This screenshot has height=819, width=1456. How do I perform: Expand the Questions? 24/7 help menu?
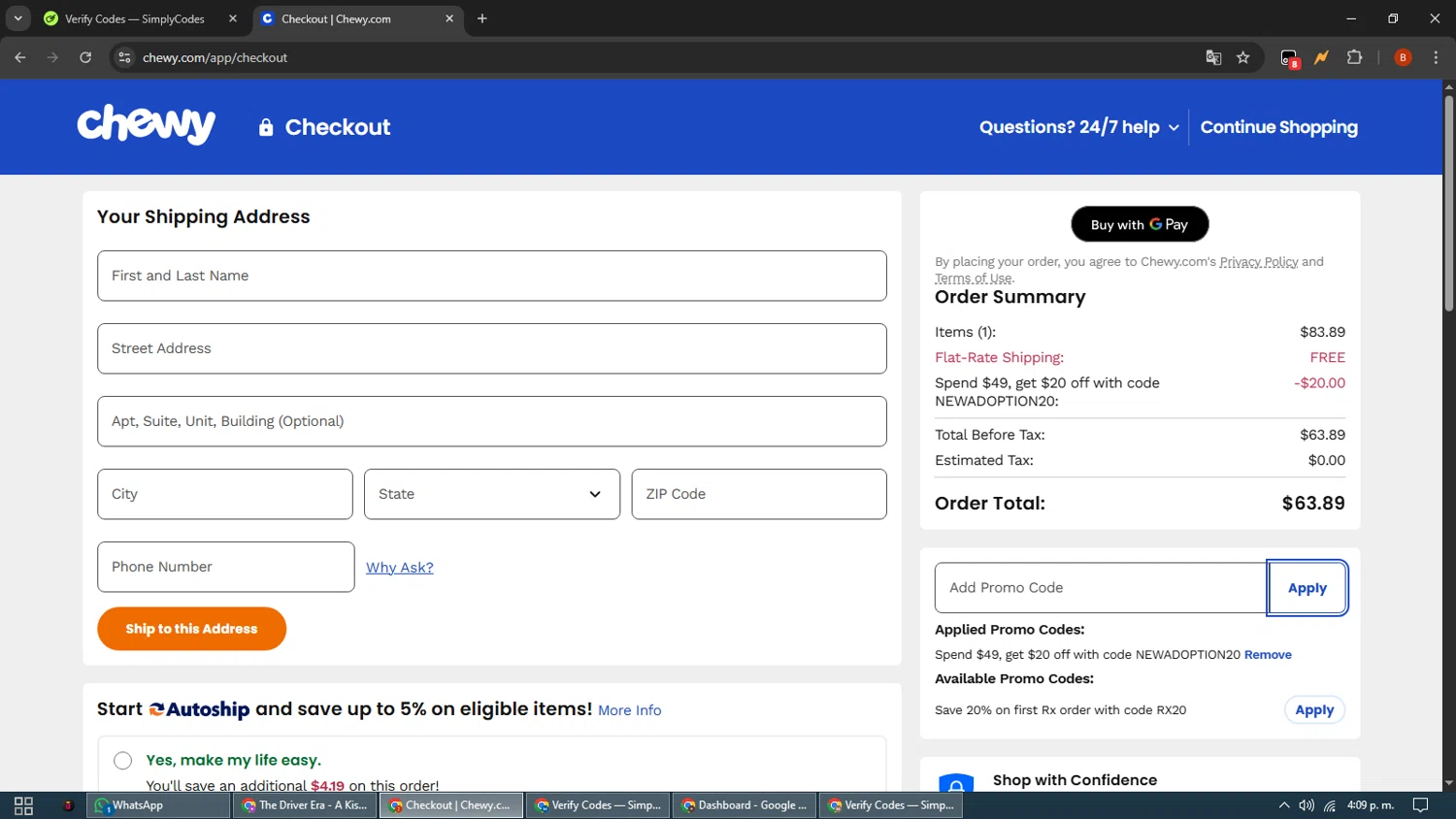pos(1078,127)
